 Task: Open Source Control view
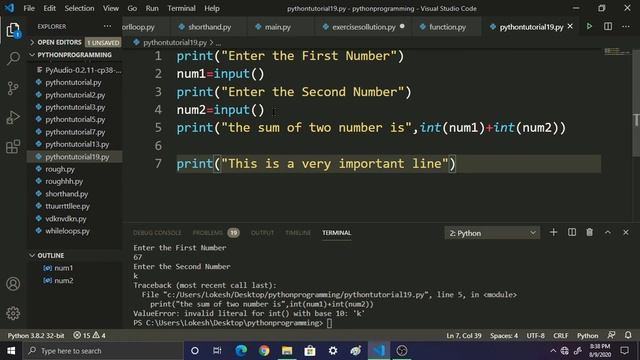pos(13,88)
